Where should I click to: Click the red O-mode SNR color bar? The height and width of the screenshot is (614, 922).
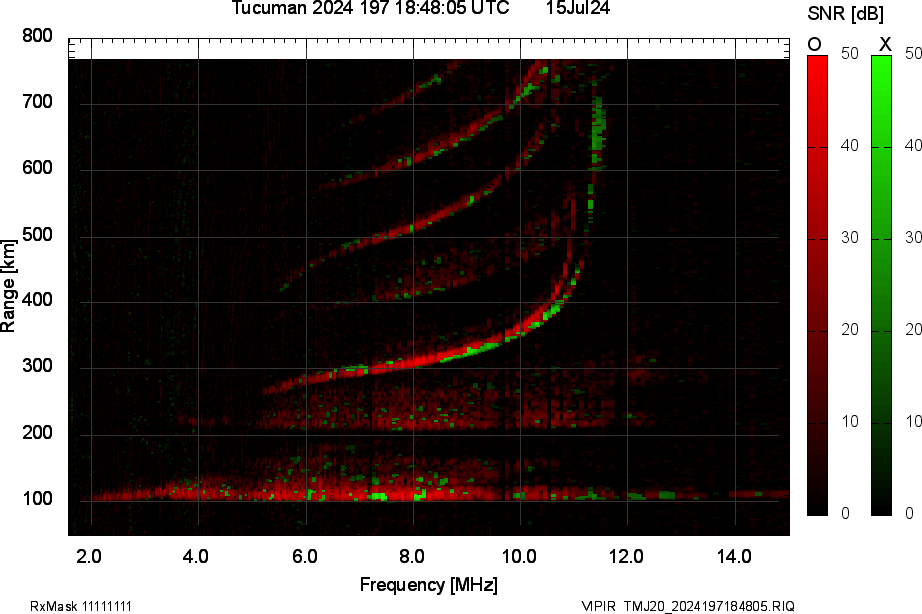point(817,285)
